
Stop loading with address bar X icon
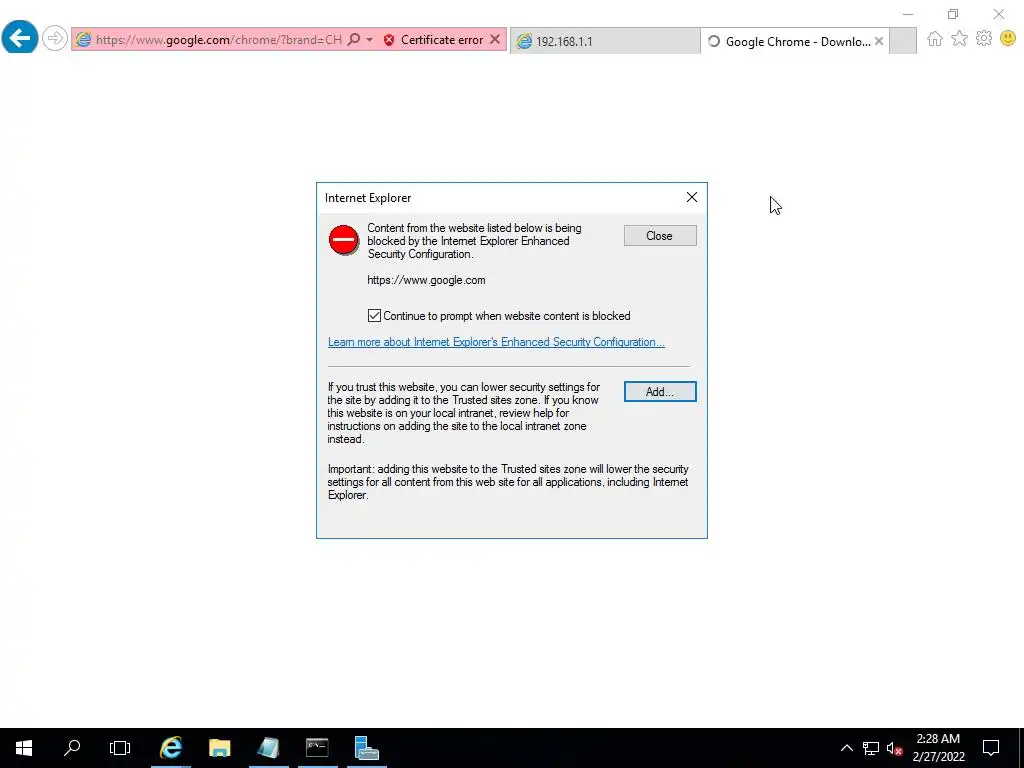(495, 39)
